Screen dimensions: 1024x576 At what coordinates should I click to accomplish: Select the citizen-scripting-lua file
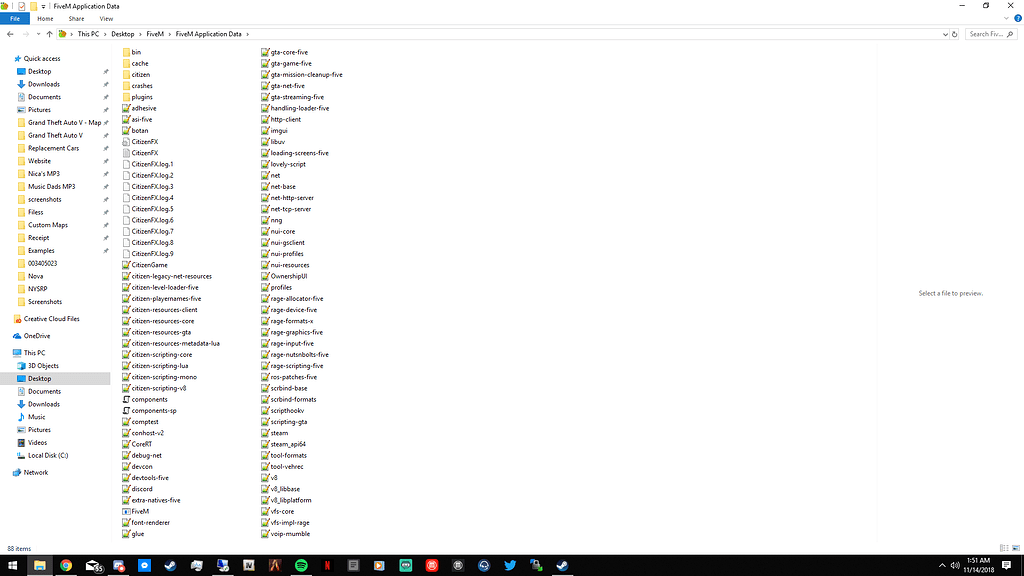[x=155, y=366]
